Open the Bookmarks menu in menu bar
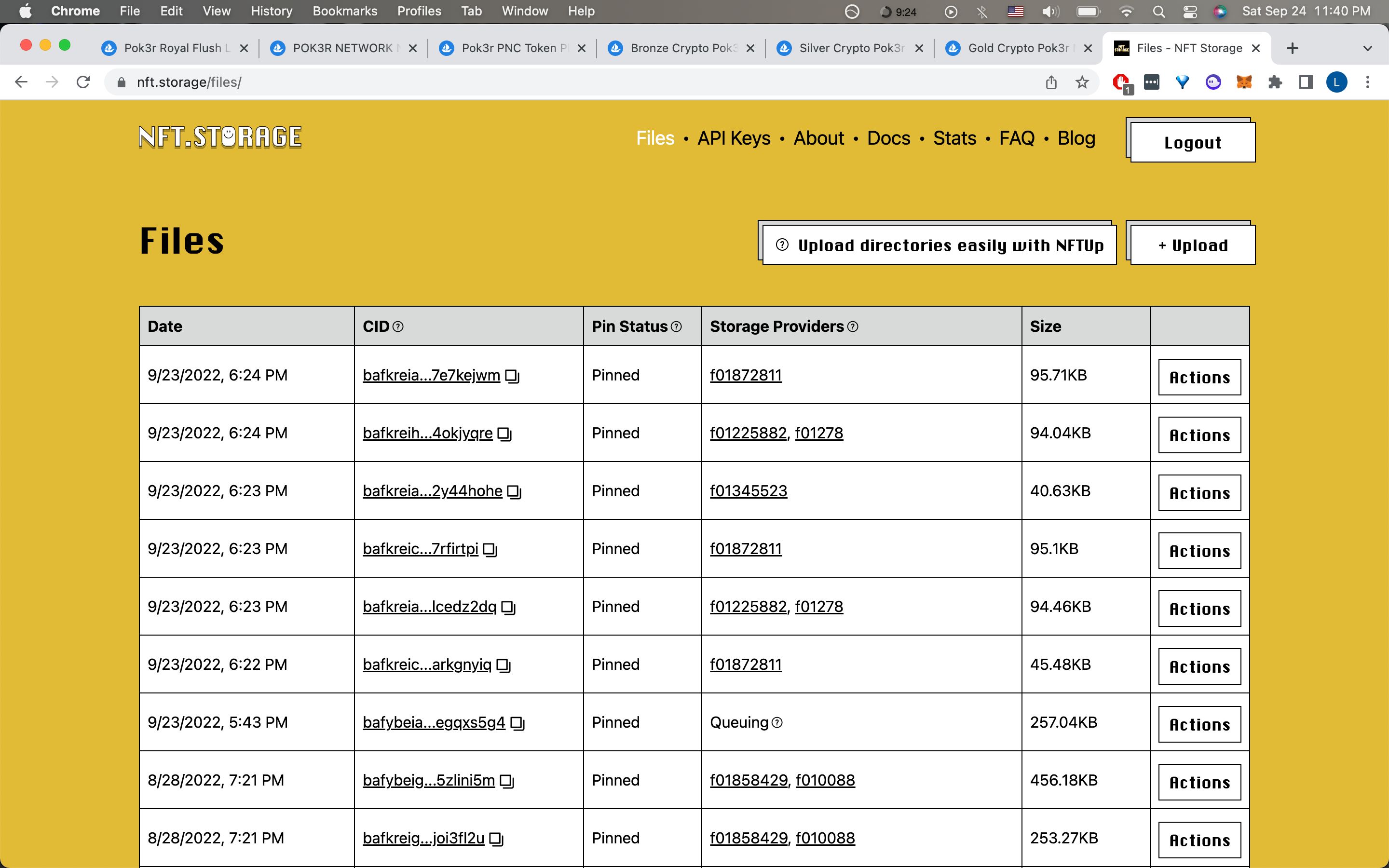Image resolution: width=1389 pixels, height=868 pixels. [344, 12]
